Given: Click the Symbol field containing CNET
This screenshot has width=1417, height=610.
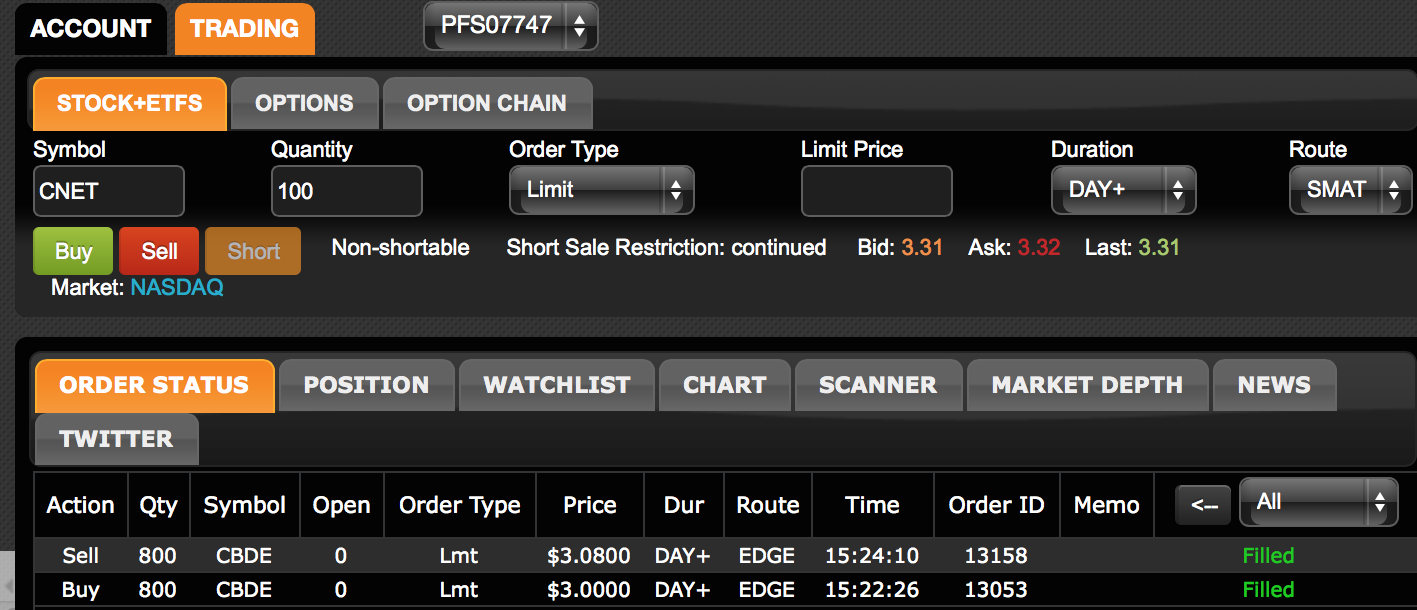Looking at the screenshot, I should click(x=108, y=191).
